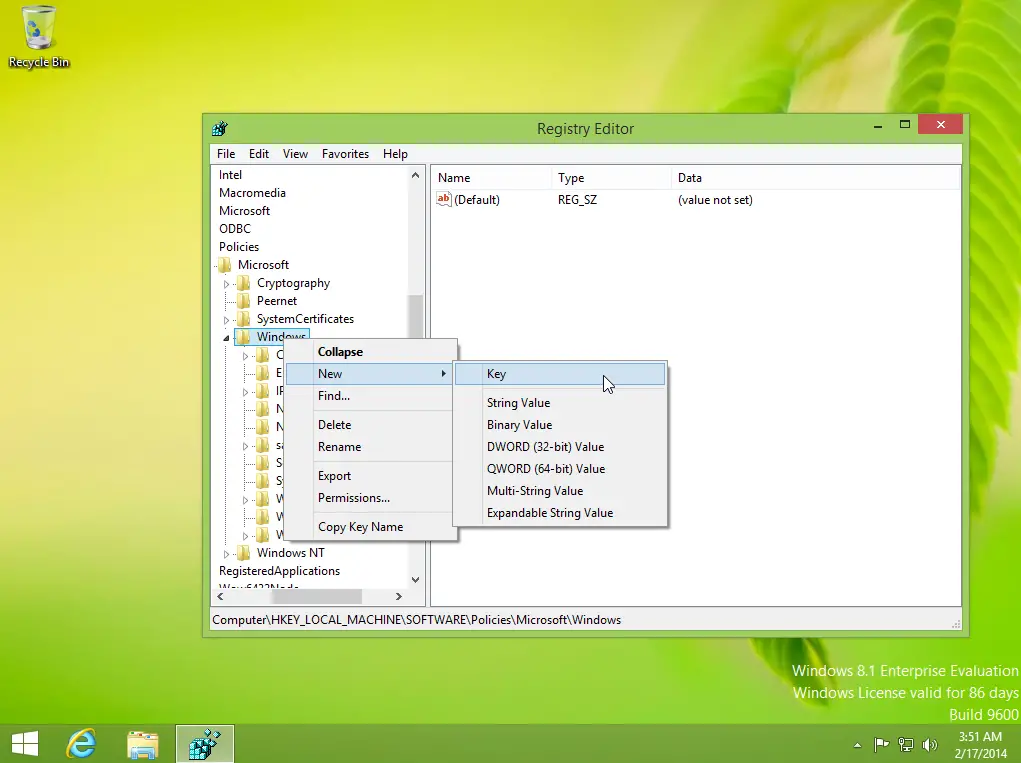Select DWORD (32-bit) Value option

(545, 447)
